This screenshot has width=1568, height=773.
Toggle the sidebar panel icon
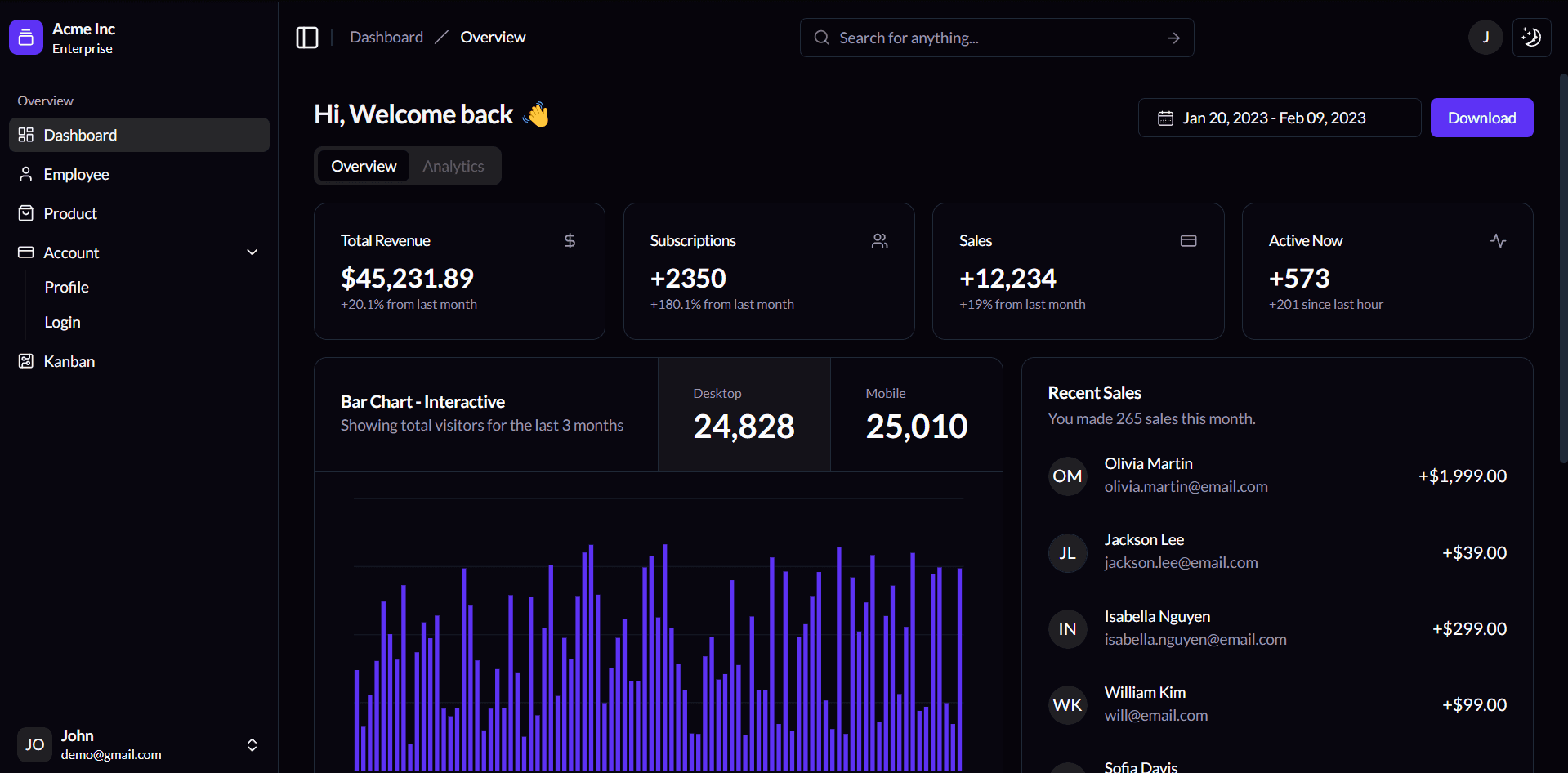(307, 38)
